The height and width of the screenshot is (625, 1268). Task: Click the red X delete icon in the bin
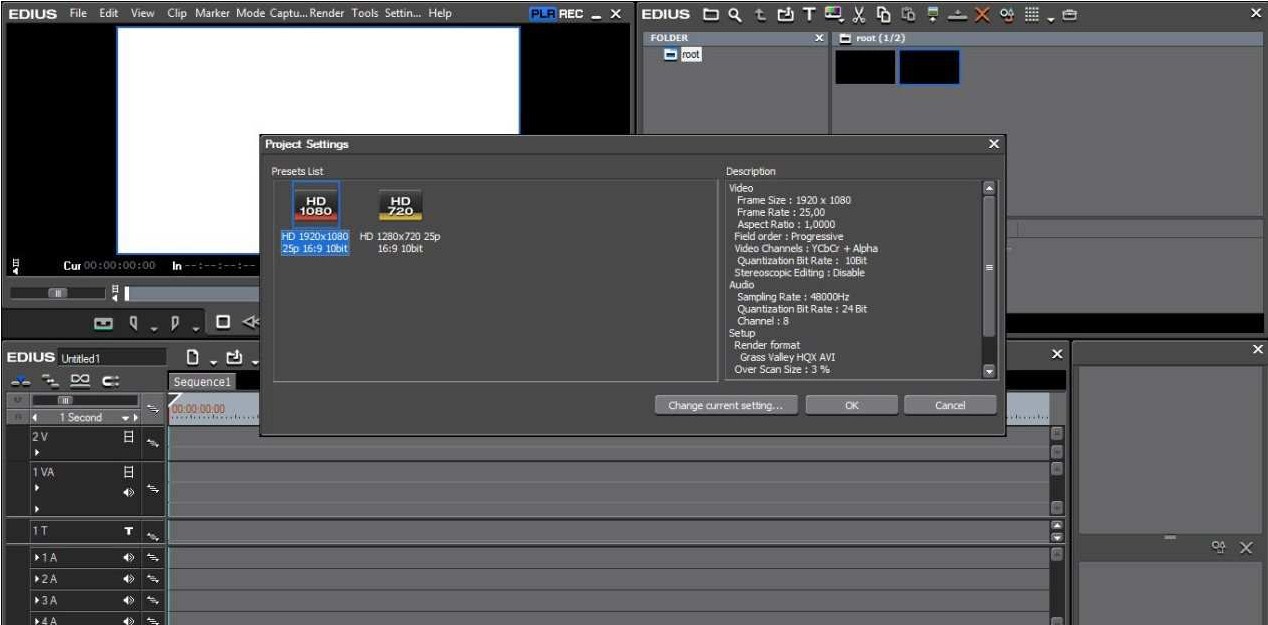pos(981,14)
